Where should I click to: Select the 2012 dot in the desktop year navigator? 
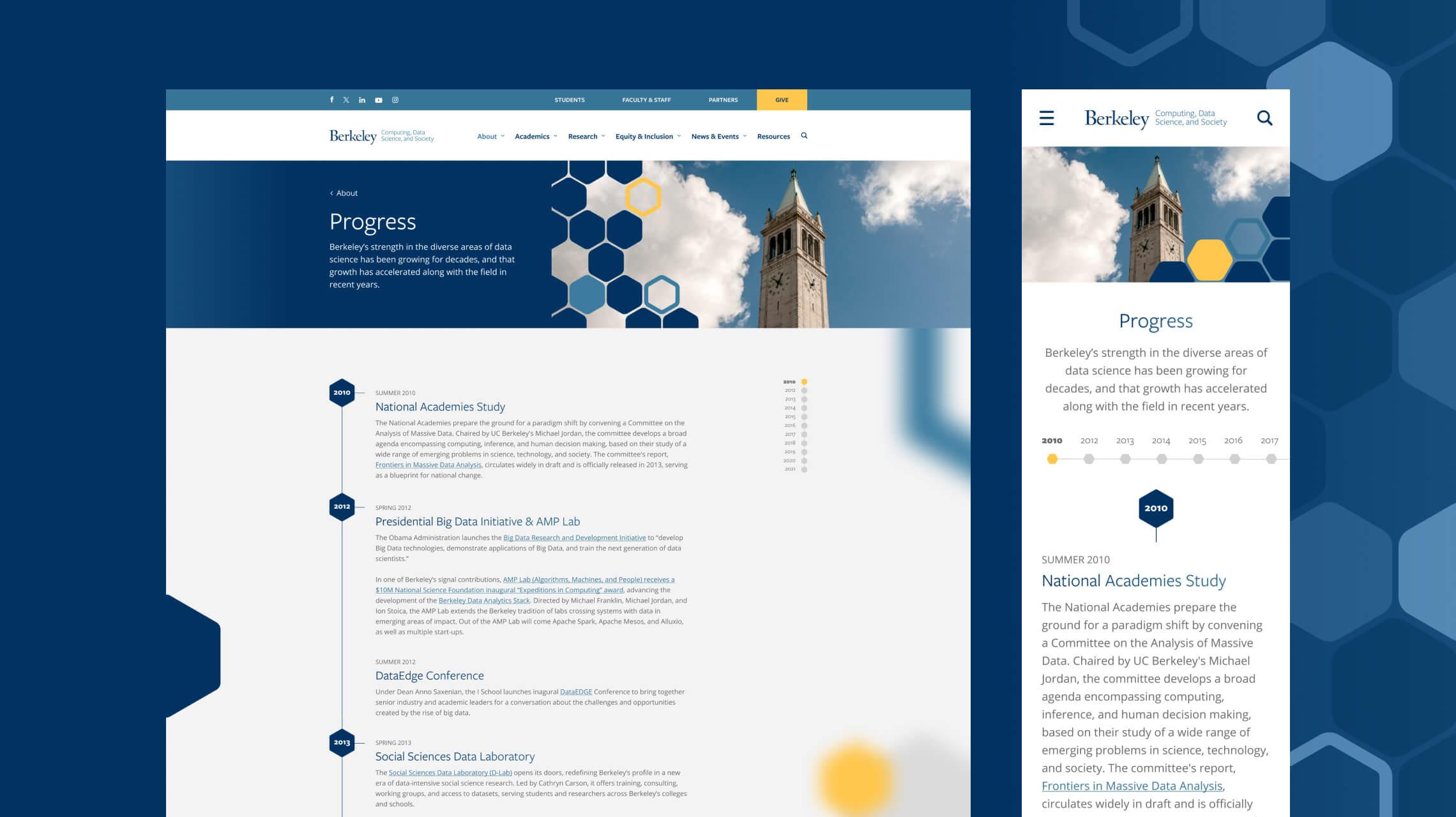click(x=804, y=391)
